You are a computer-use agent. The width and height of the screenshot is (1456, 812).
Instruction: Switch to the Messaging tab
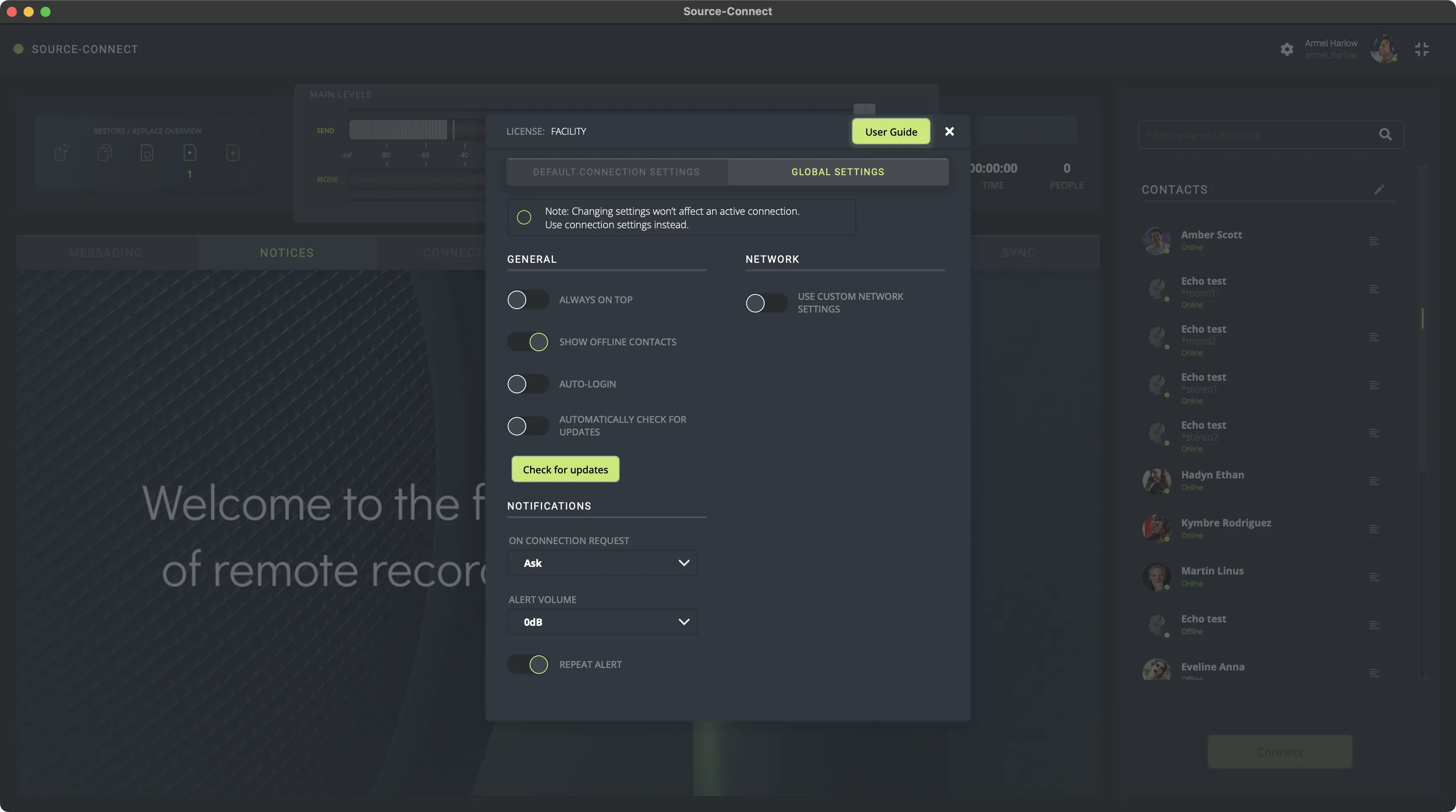click(x=106, y=253)
